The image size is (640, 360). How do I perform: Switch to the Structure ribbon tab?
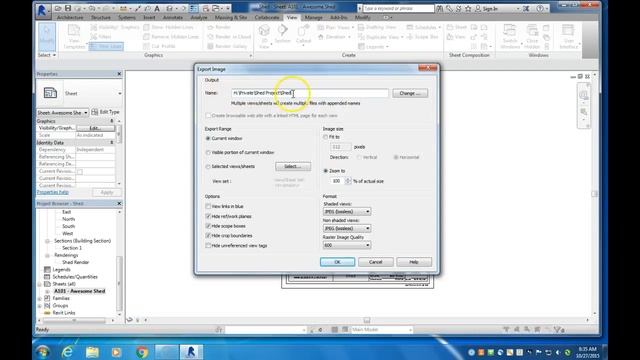point(100,18)
